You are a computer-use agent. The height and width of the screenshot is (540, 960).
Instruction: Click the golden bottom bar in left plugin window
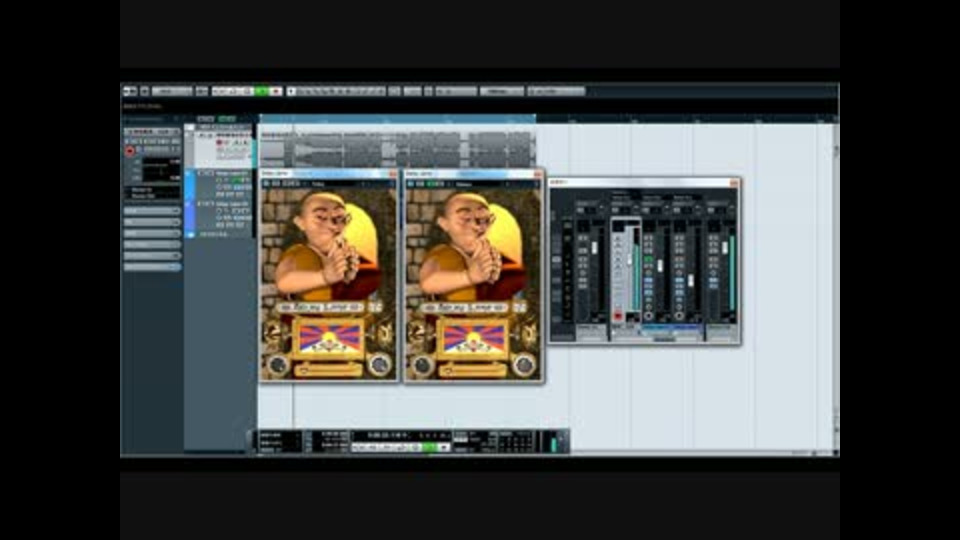329,370
